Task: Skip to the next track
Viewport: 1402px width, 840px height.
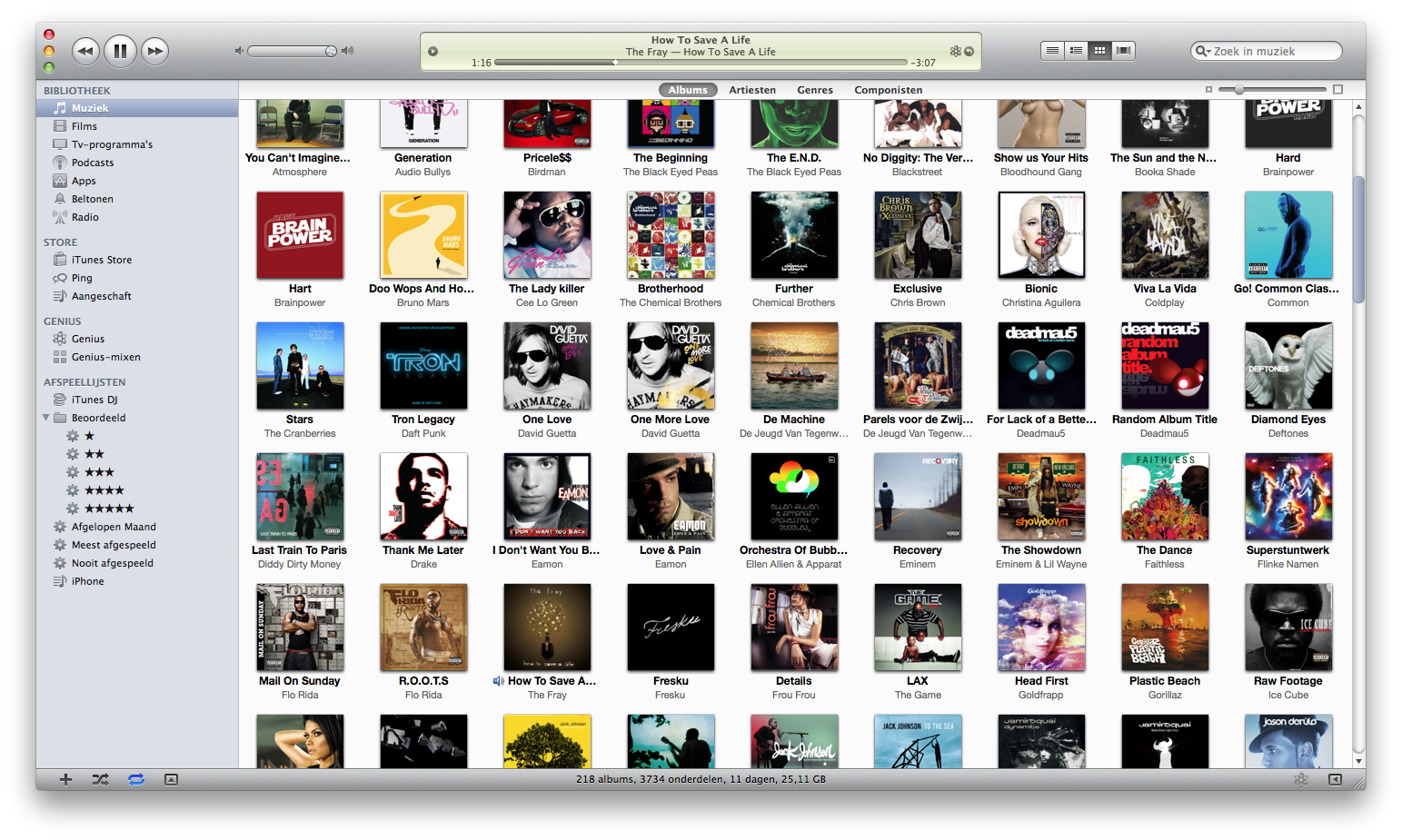Action: [155, 51]
